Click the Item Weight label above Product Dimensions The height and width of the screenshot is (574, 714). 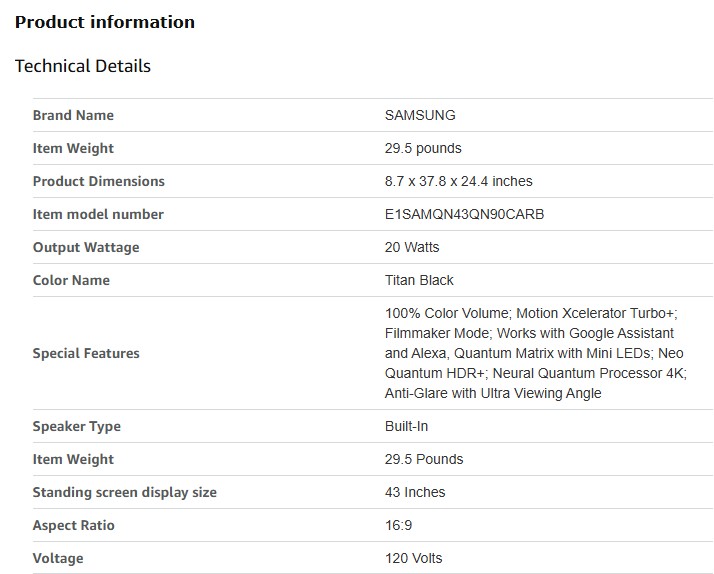point(73,148)
